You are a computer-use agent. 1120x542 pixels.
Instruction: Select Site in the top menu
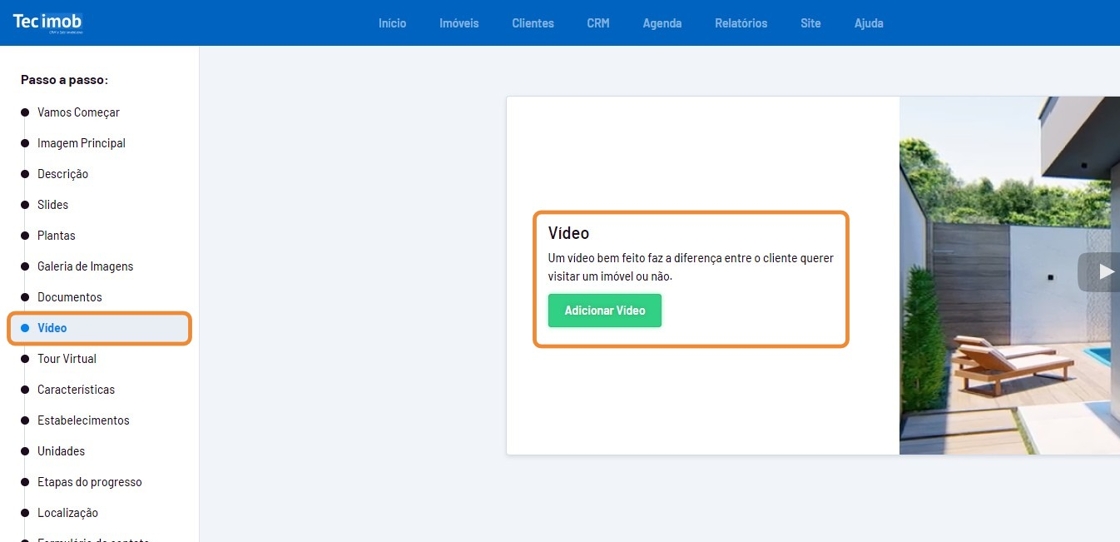coord(810,23)
